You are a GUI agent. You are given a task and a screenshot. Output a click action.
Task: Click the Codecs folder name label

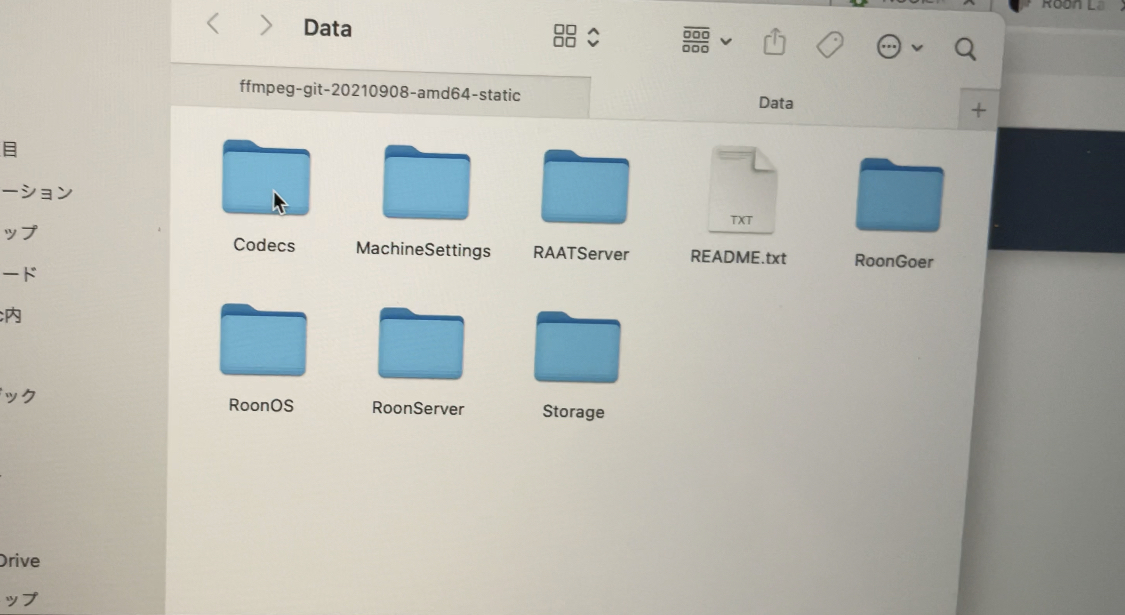tap(264, 245)
